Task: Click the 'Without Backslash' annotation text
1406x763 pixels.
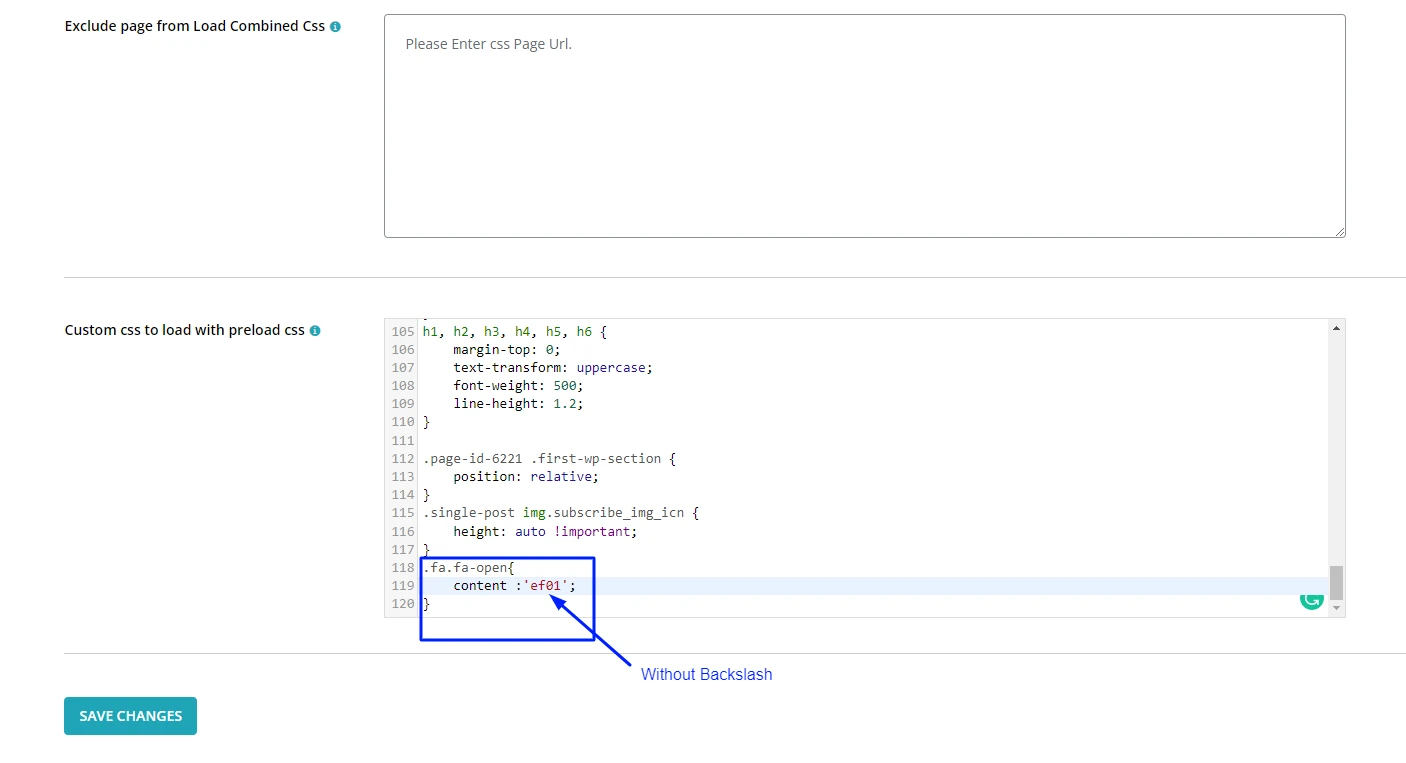Action: 706,675
